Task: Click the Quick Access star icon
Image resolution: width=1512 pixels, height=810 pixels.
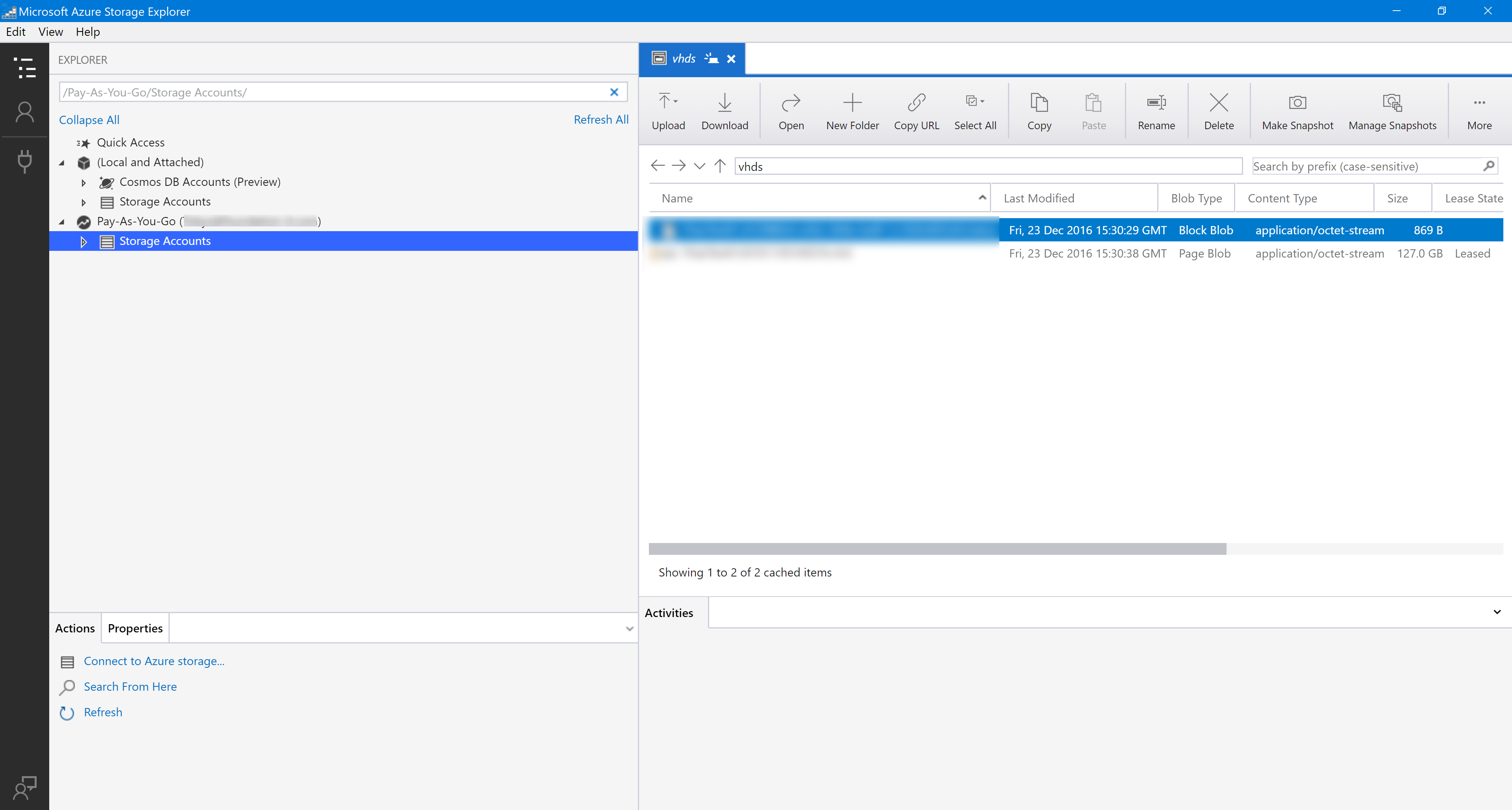Action: [83, 143]
